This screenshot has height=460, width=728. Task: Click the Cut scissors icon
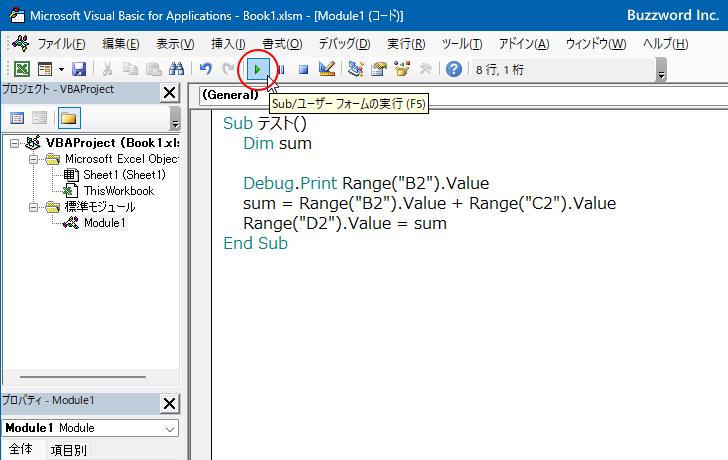point(107,69)
